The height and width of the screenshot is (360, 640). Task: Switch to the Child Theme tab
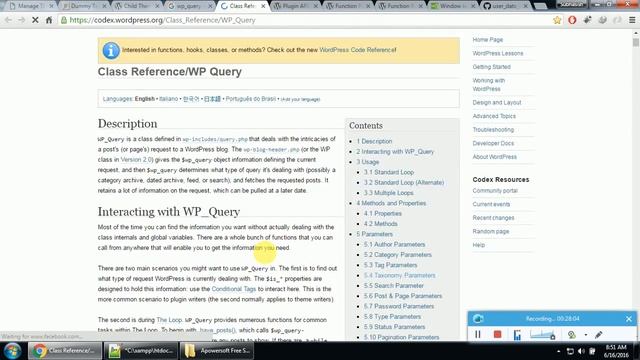coord(137,6)
